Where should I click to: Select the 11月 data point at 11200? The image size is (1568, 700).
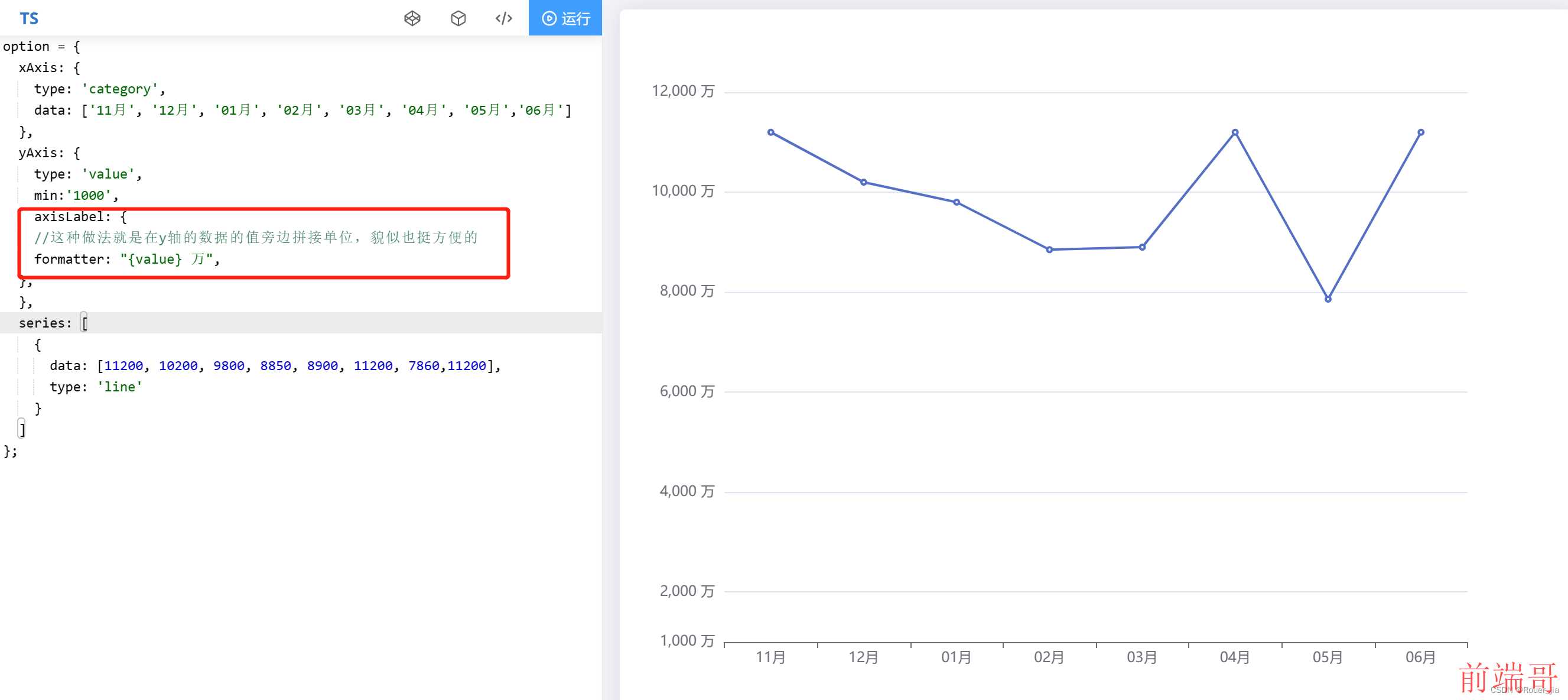point(770,132)
